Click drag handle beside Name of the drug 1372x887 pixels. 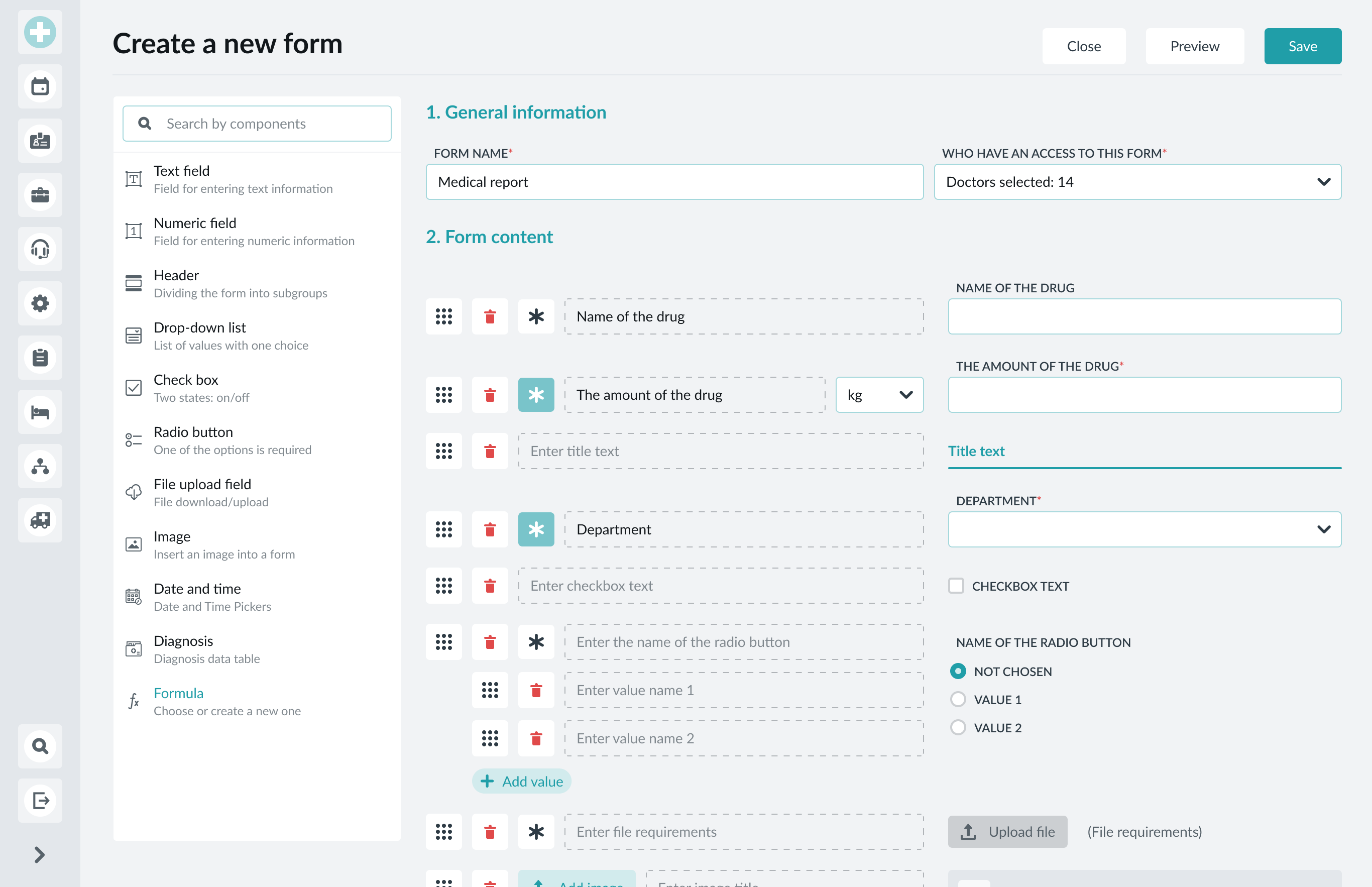pos(443,316)
